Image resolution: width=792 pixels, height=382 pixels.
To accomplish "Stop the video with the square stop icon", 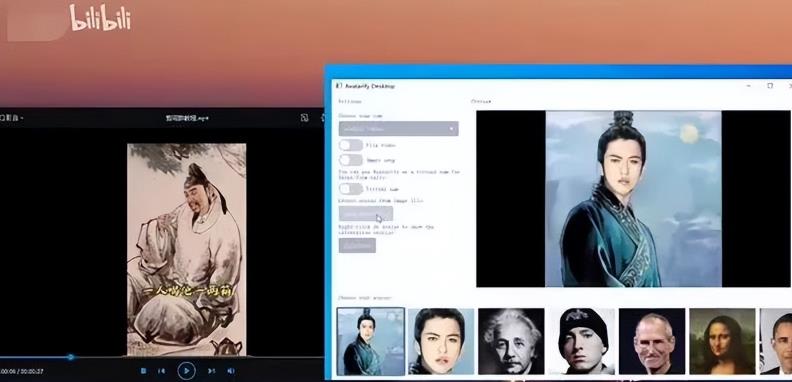I will click(143, 371).
